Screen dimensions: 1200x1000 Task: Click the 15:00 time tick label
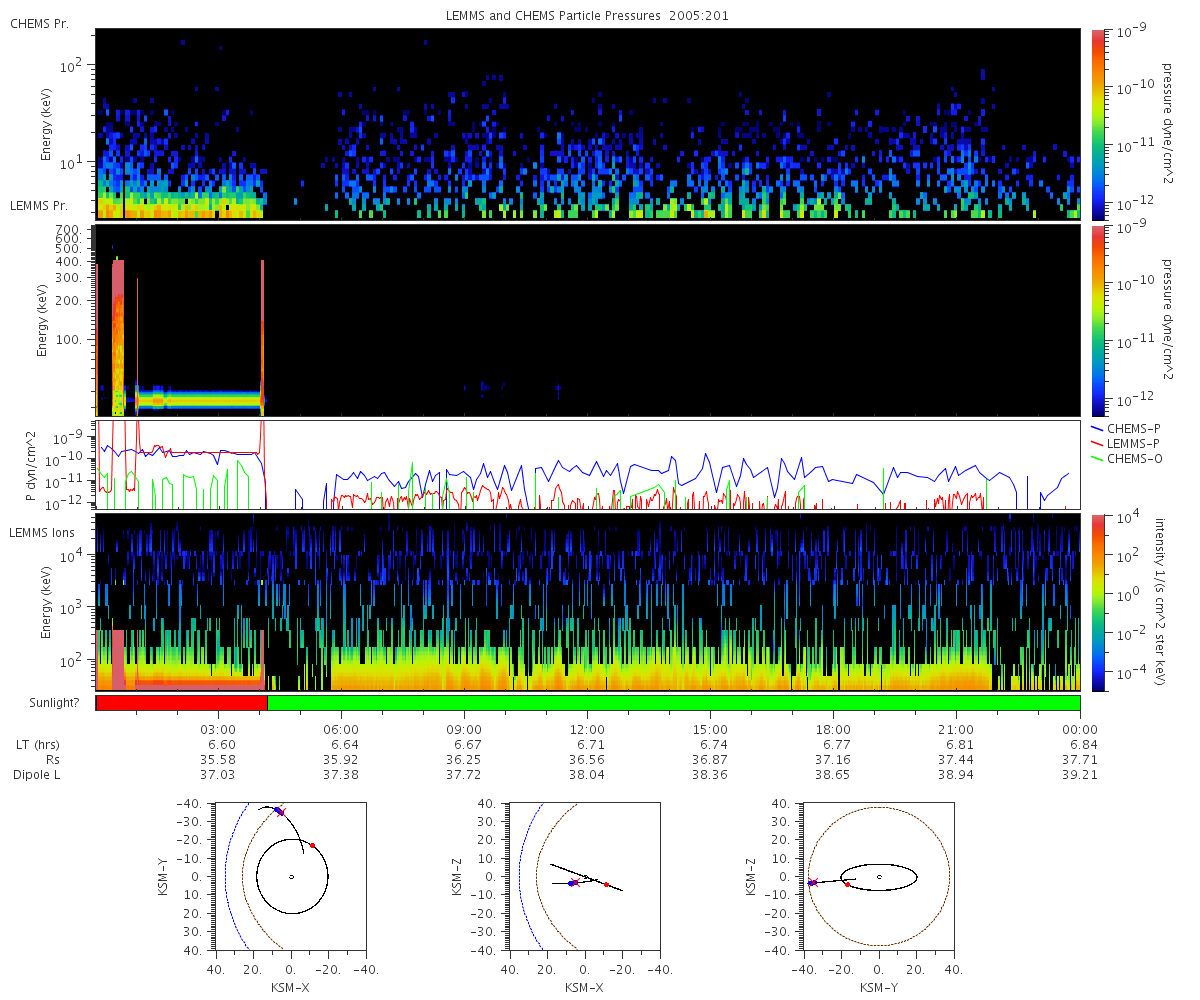point(710,730)
